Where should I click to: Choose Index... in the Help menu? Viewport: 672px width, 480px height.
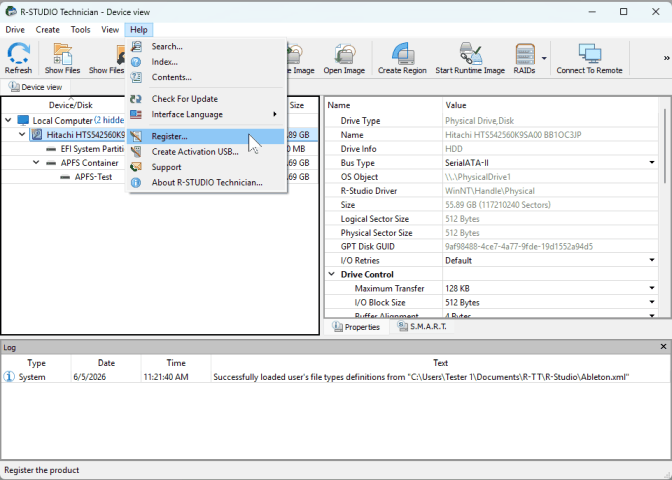click(x=207, y=62)
